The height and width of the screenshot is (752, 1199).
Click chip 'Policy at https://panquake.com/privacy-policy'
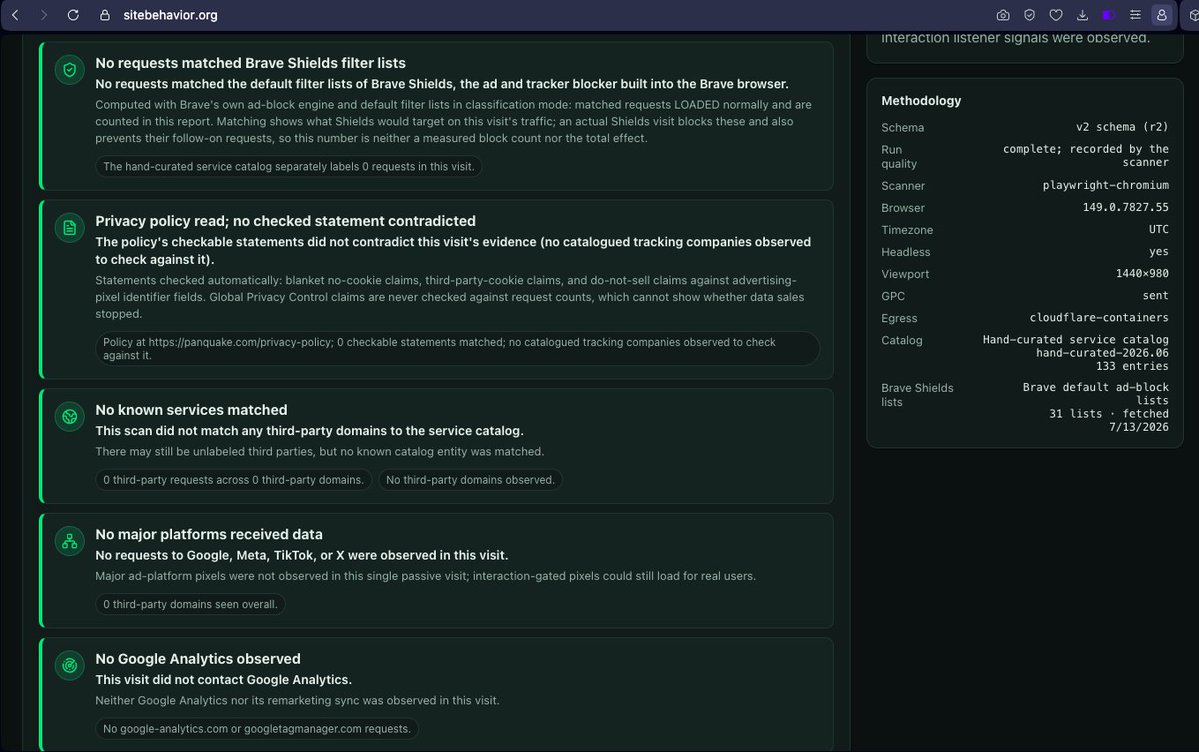click(x=457, y=349)
